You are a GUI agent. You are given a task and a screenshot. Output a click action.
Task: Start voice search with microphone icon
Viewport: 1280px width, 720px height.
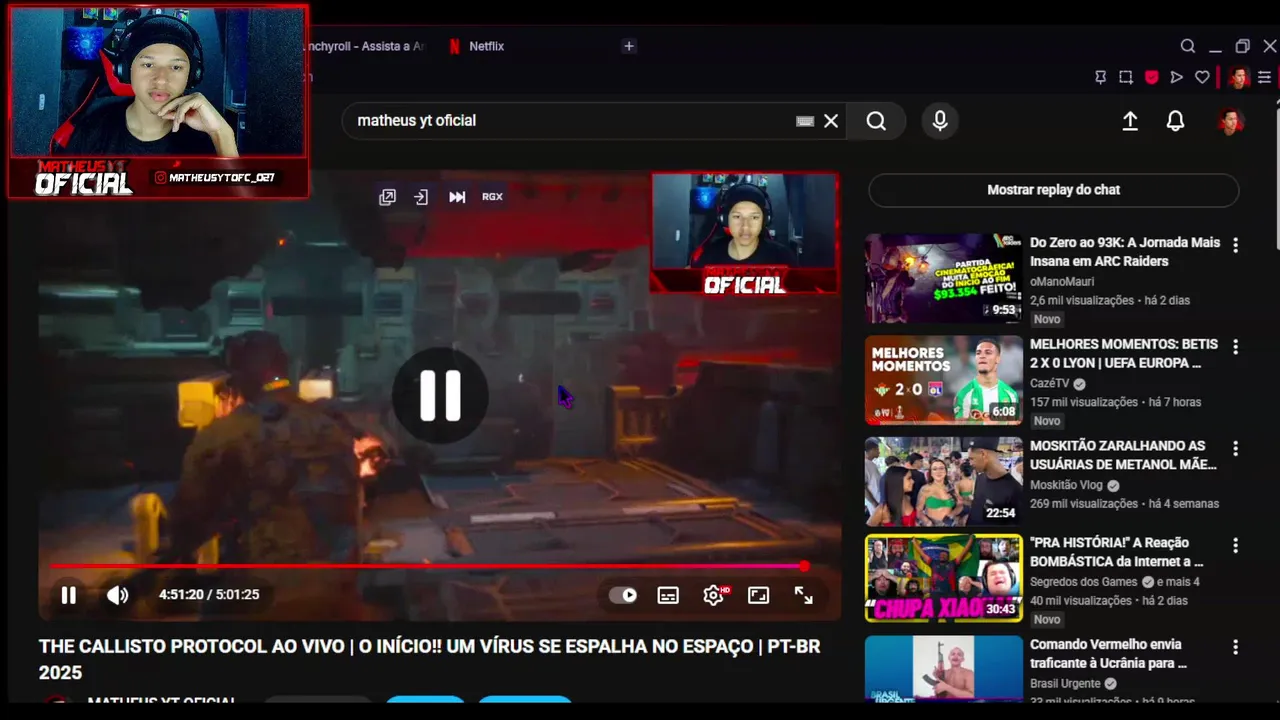pyautogui.click(x=940, y=121)
